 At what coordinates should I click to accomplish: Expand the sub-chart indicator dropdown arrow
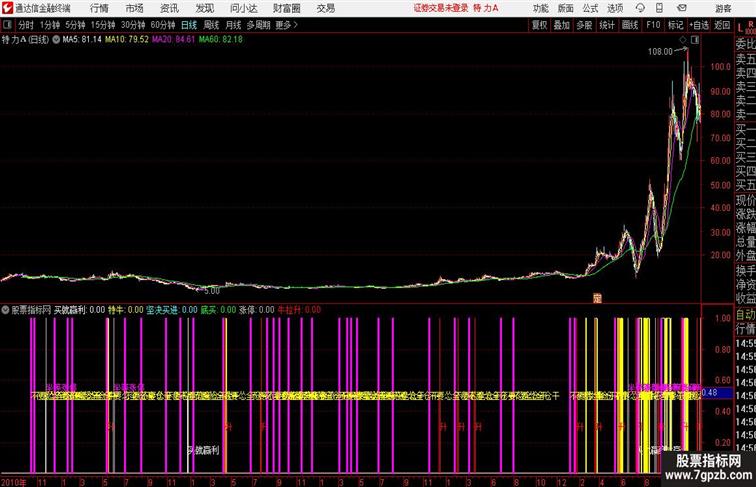point(5,310)
